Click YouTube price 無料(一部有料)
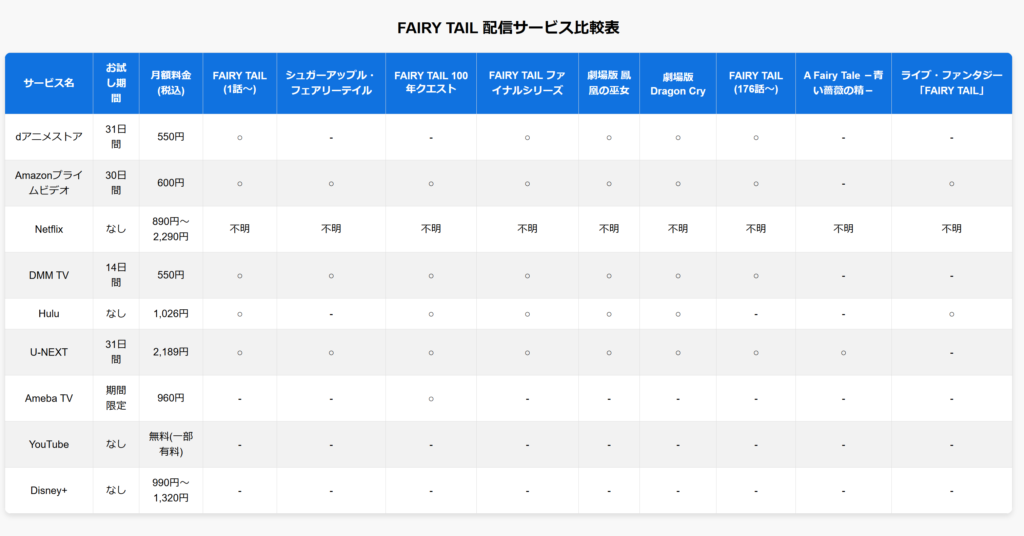Screen dimensions: 1024x536 pyautogui.click(x=170, y=444)
